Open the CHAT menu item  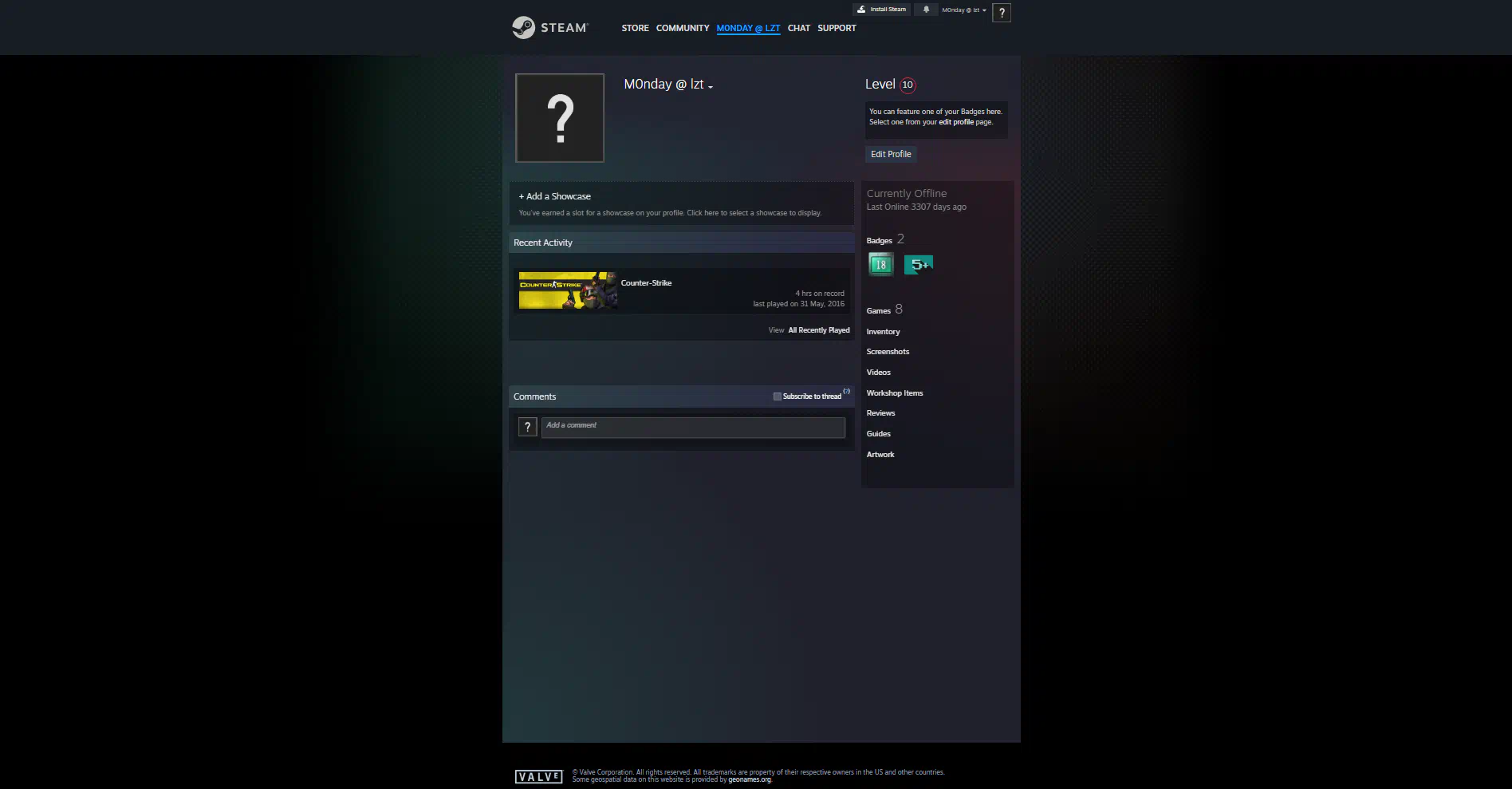point(798,28)
